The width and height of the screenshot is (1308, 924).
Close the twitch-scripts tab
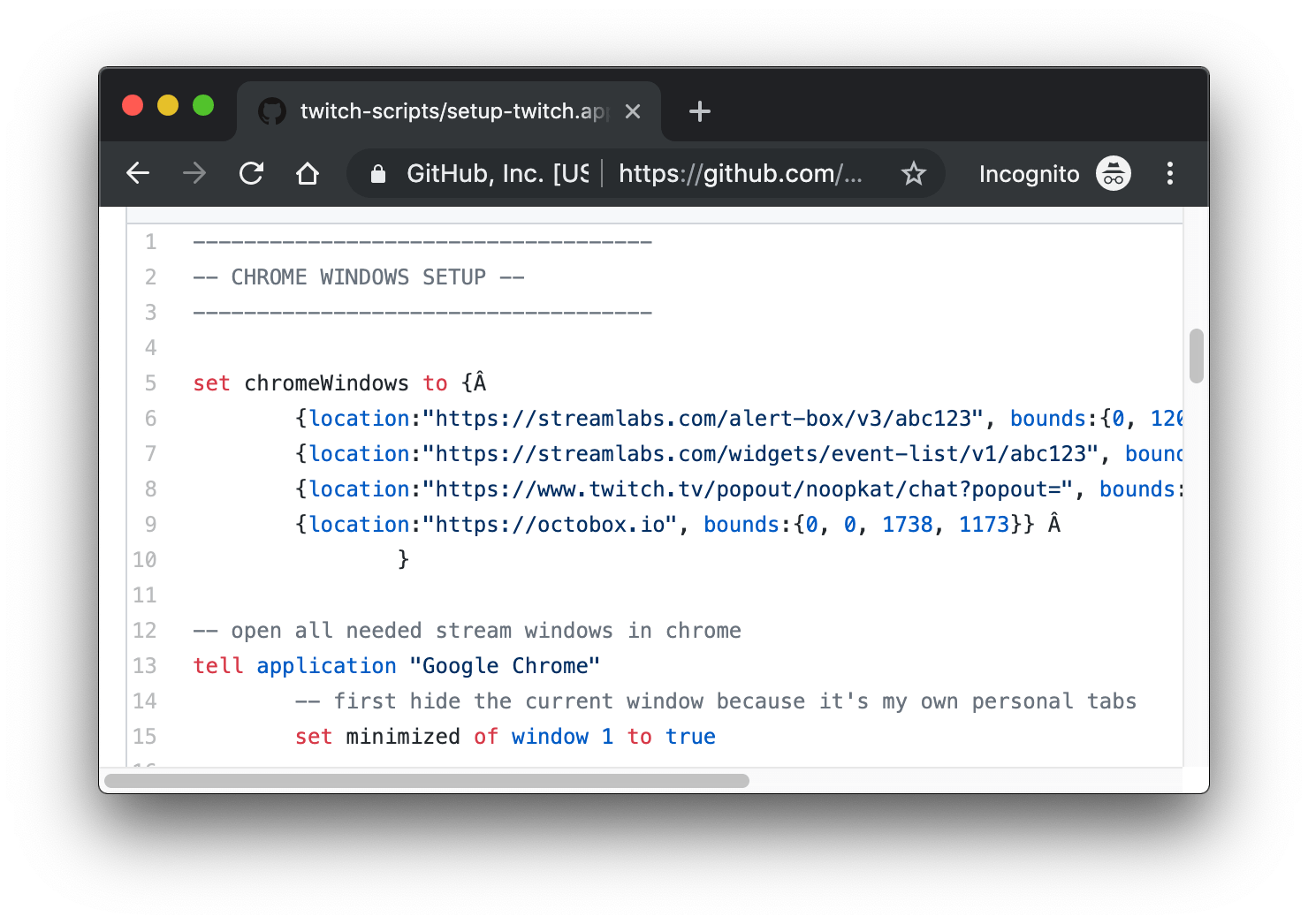point(633,111)
